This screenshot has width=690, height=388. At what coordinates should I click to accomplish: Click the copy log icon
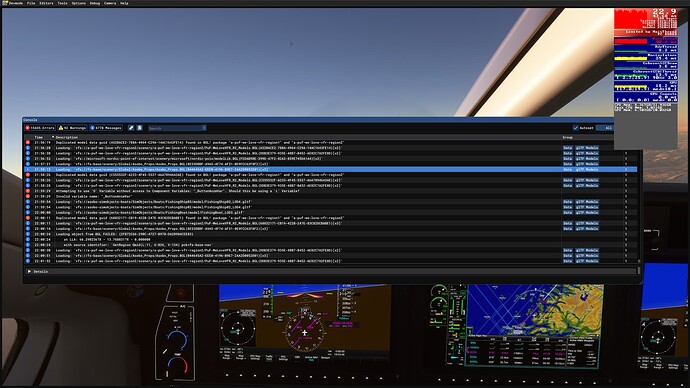click(139, 128)
